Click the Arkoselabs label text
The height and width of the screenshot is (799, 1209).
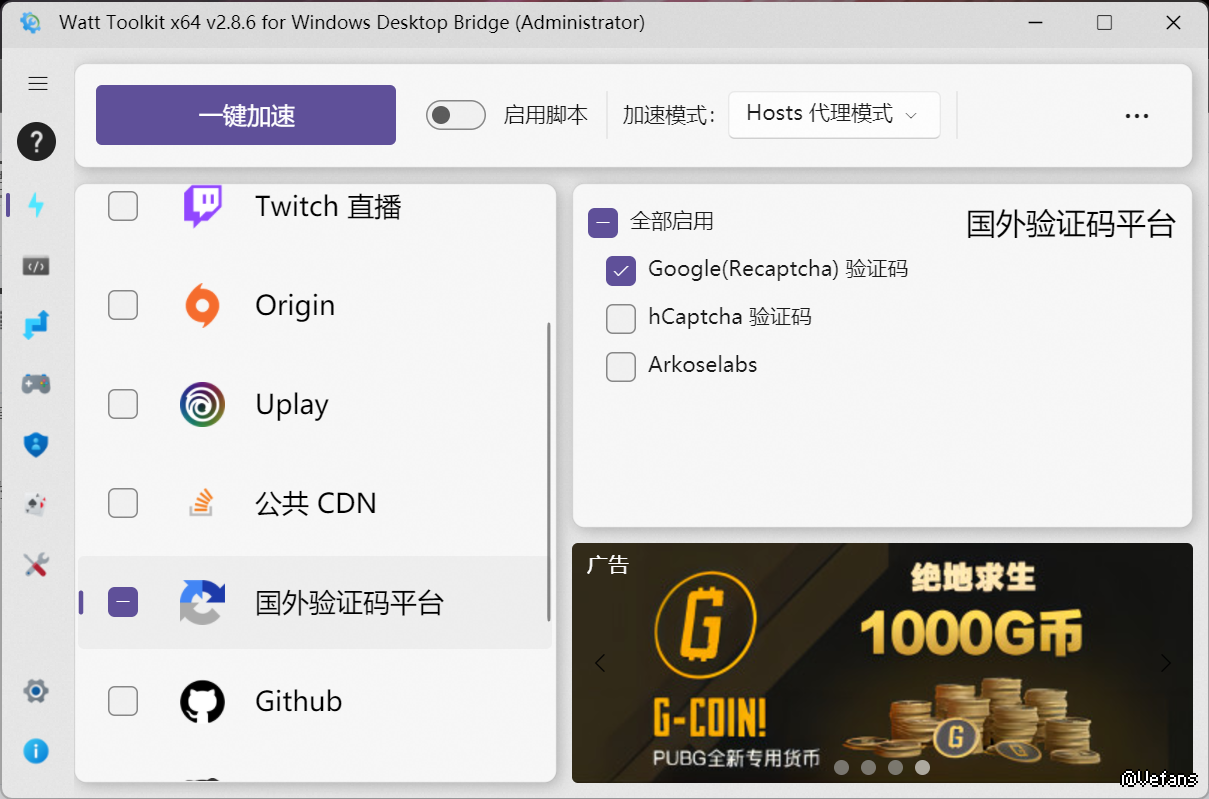703,365
